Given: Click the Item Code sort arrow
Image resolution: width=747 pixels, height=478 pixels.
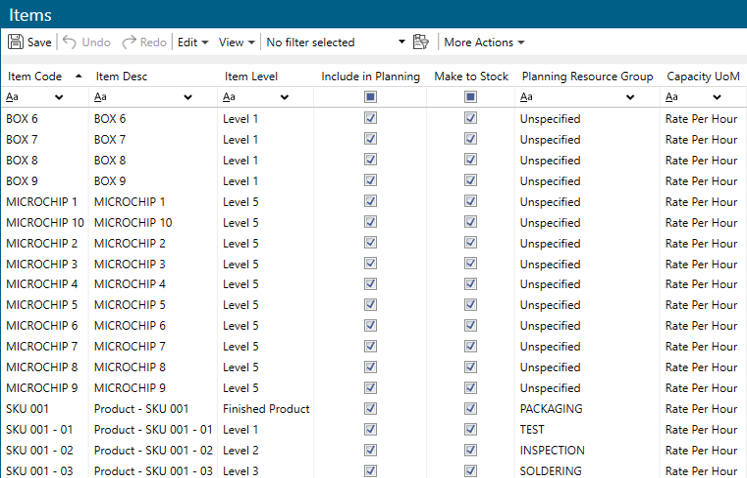Looking at the screenshot, I should tap(78, 76).
